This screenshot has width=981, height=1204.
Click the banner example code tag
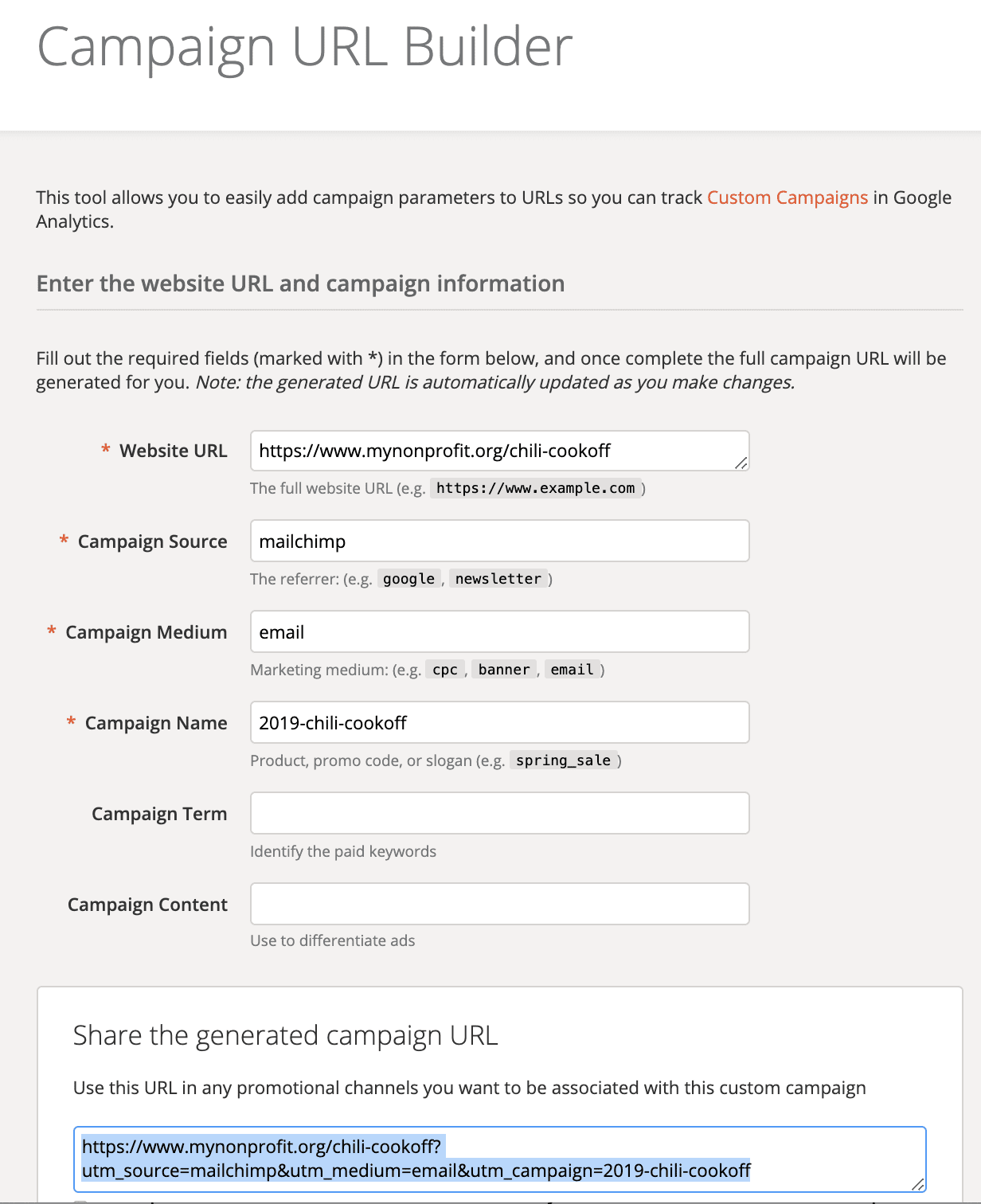(503, 669)
